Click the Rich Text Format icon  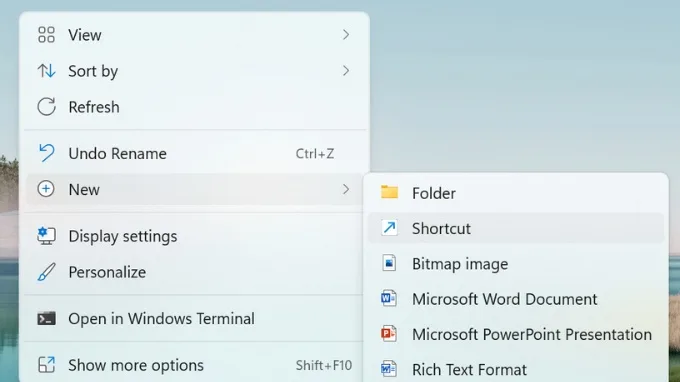pyautogui.click(x=389, y=369)
